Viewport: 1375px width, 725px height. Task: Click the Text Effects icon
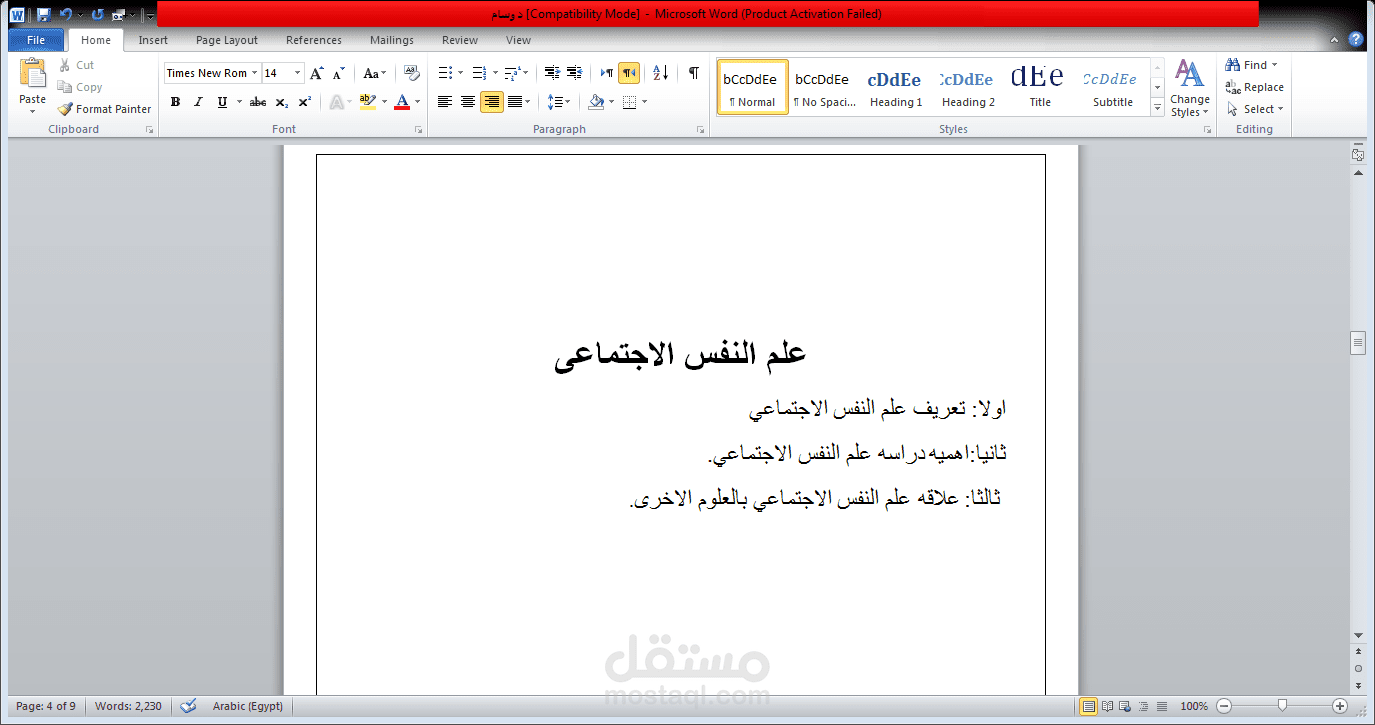tap(336, 102)
